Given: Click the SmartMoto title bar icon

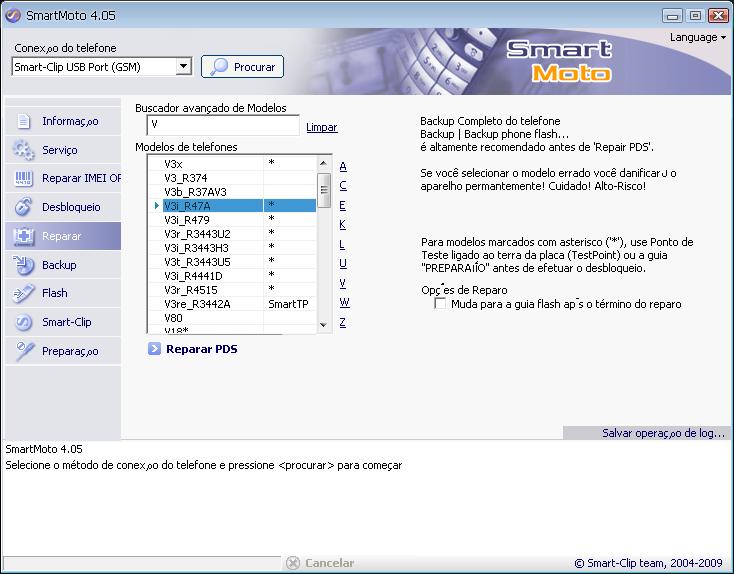Looking at the screenshot, I should point(13,15).
